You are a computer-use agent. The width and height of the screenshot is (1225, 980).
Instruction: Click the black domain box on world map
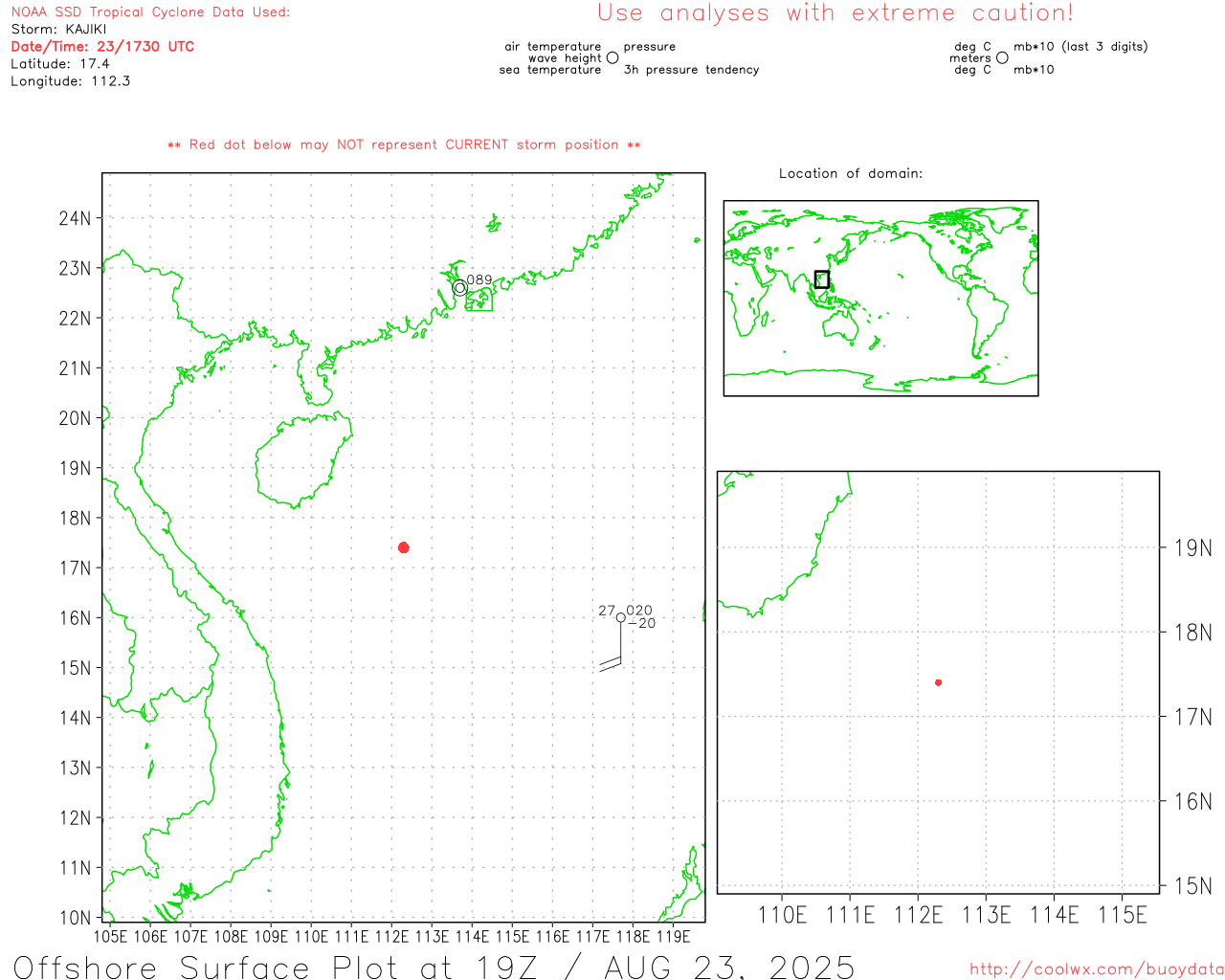(x=822, y=279)
